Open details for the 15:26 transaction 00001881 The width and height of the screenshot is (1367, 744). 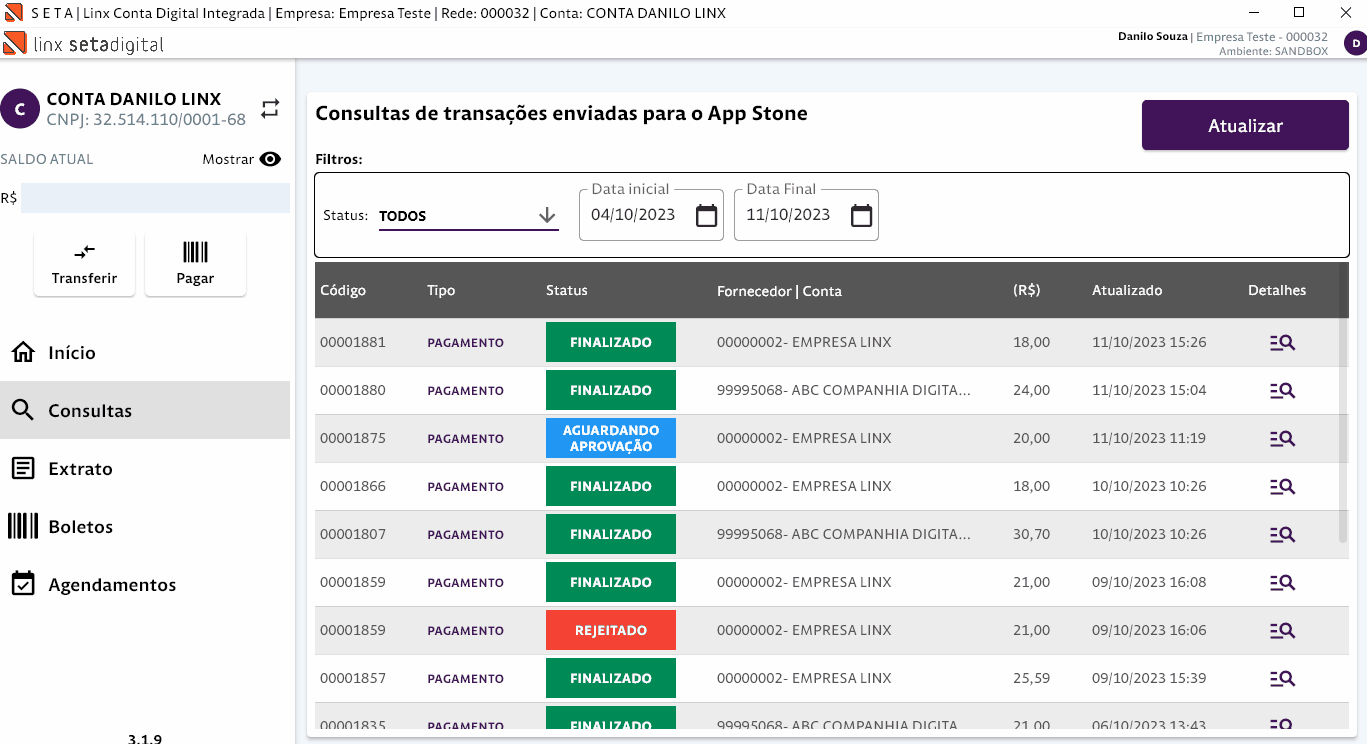point(1282,343)
